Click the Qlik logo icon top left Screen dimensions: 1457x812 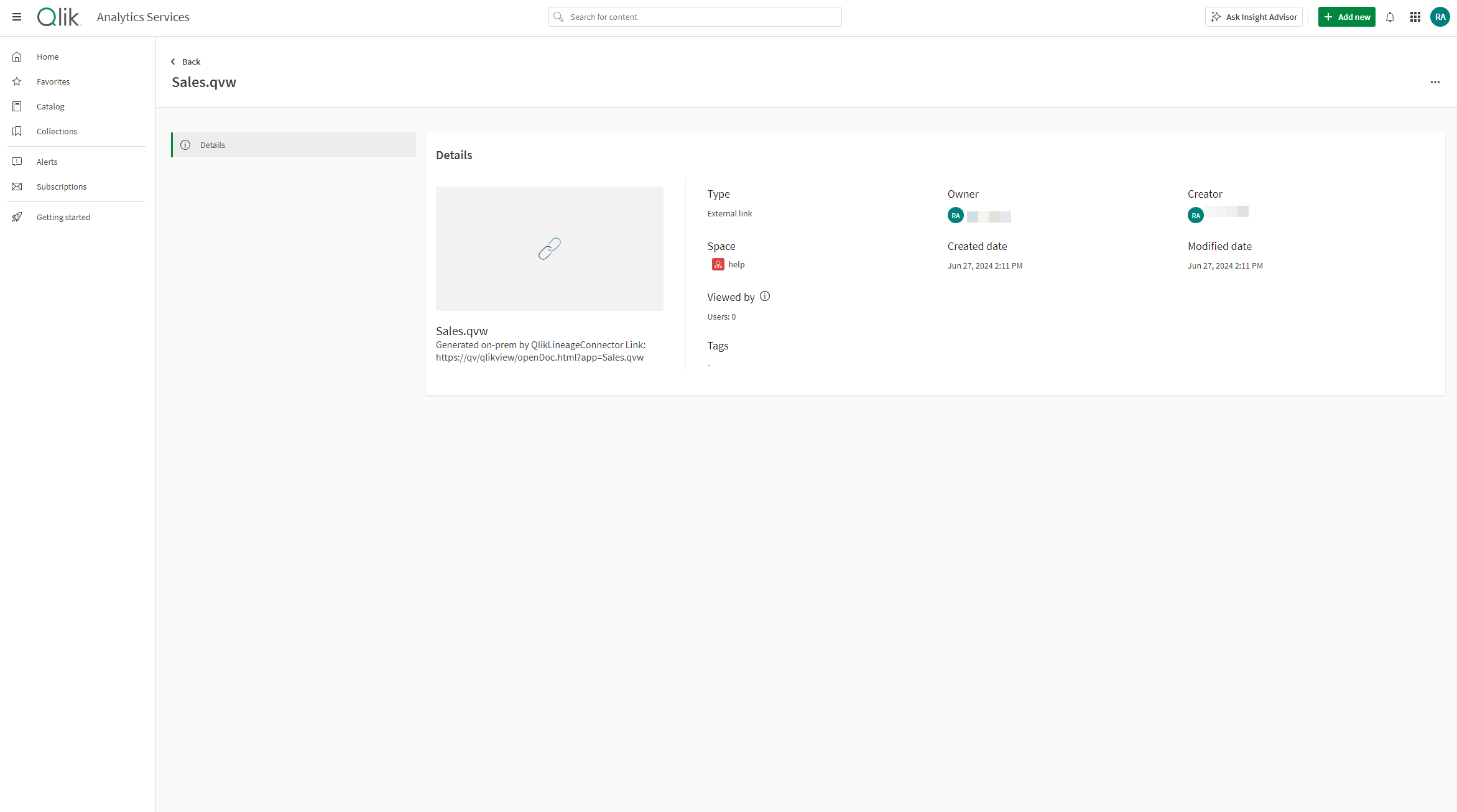coord(57,17)
